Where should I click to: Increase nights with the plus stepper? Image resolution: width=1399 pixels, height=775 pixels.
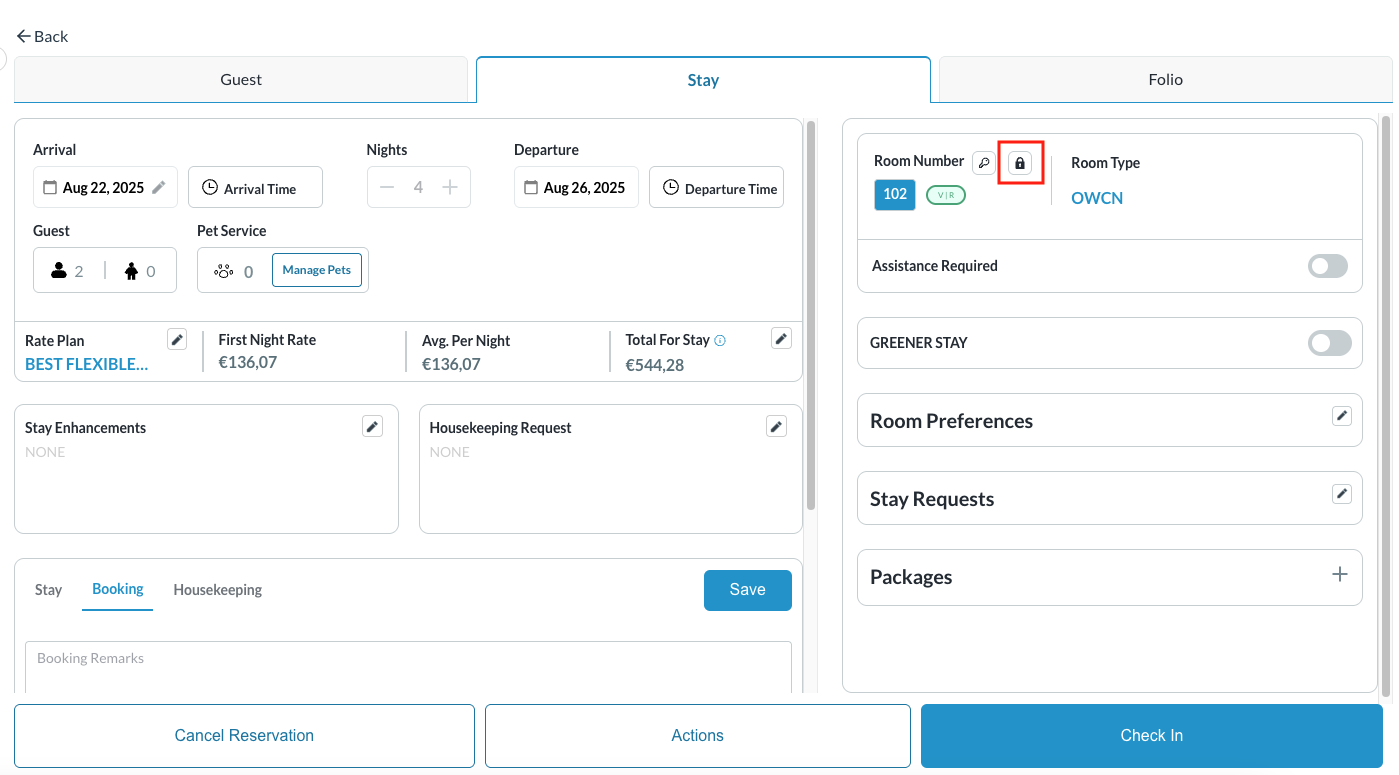point(450,187)
